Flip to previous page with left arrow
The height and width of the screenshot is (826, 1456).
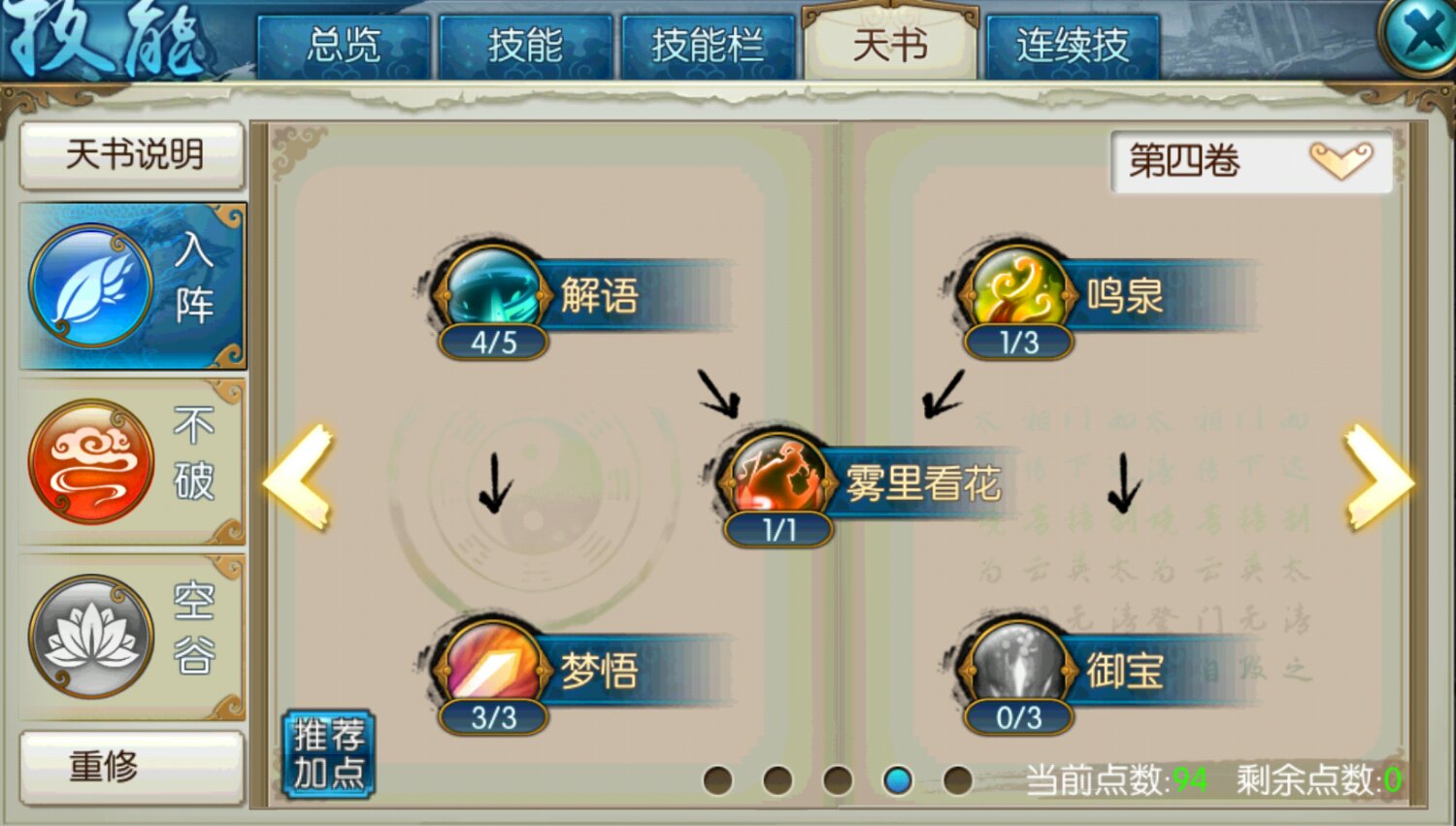tap(299, 478)
